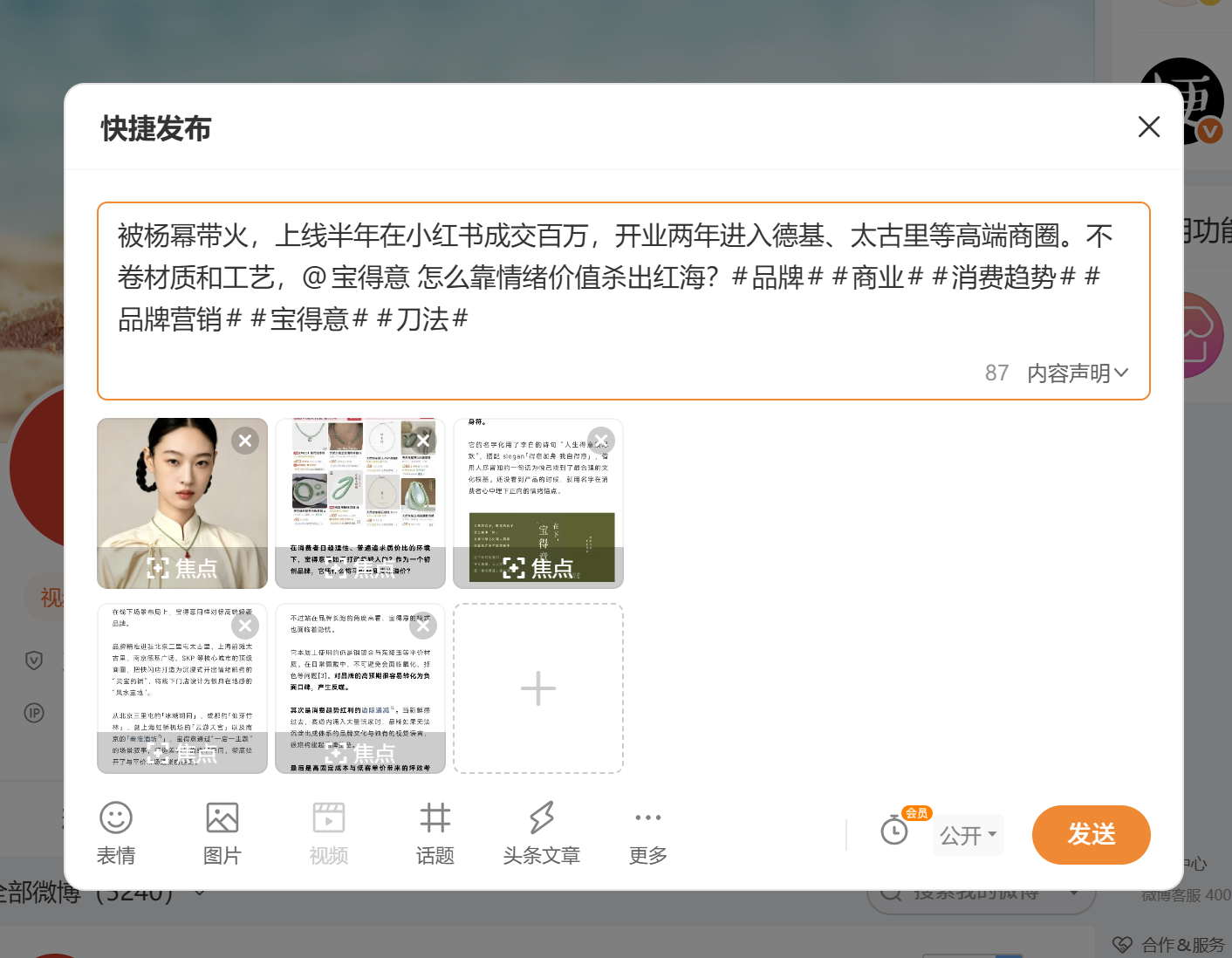Screen dimensions: 1232x958
Task: Set 焦点 on the 在线下场景布局上 text image
Action: tap(182, 754)
